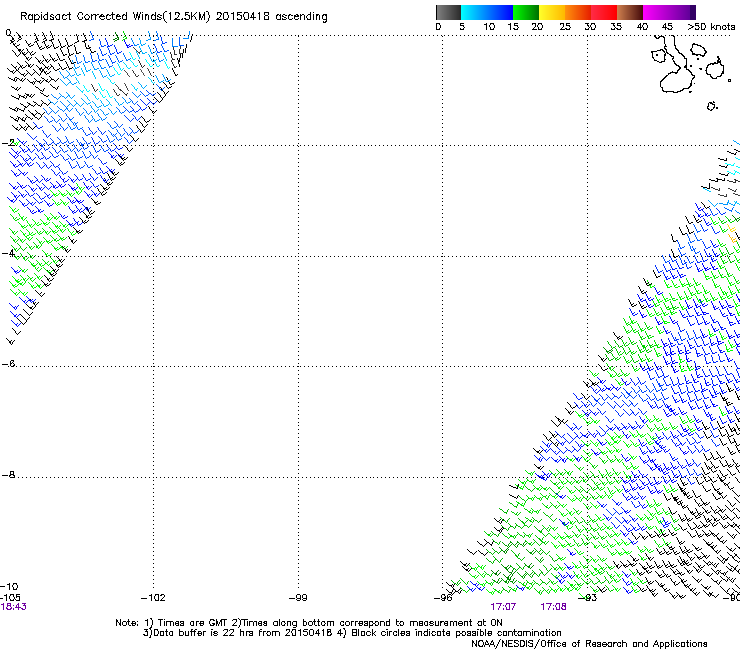Screen dimensions: 740x650
Task: Click the purple time stamp 18:43
Action: (13, 607)
